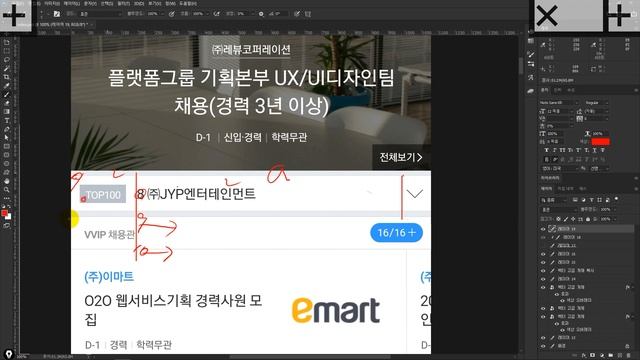Create a new group folder icon
The image size is (640, 360).
pos(611,356)
